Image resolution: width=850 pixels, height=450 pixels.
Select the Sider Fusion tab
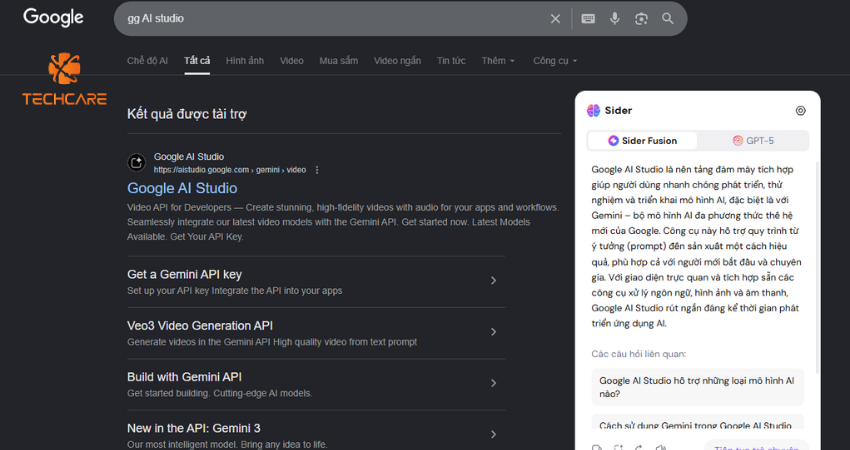click(x=642, y=141)
